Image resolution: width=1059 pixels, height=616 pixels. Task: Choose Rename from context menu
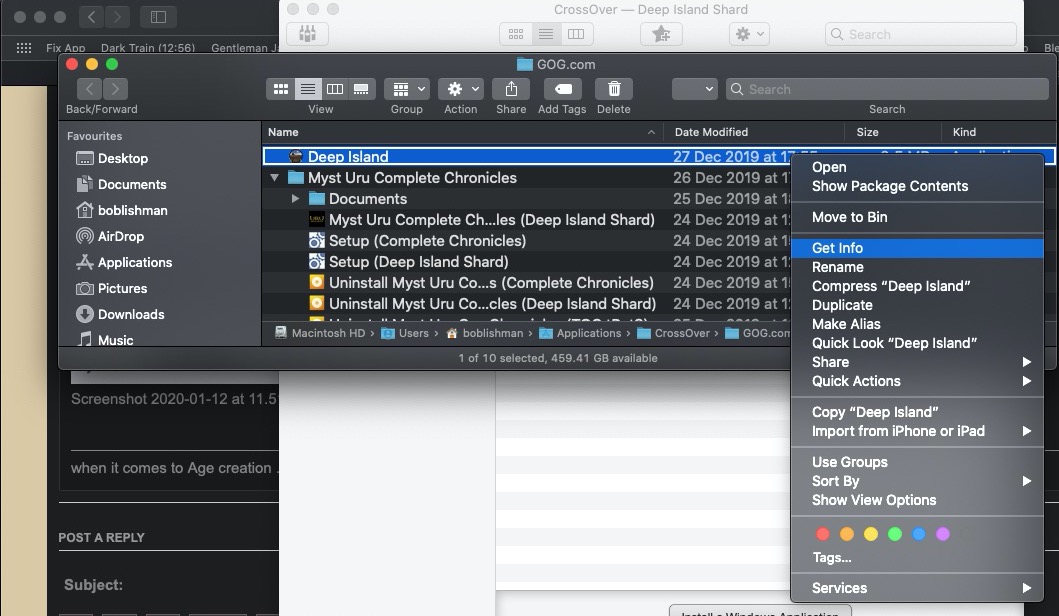[917, 267]
